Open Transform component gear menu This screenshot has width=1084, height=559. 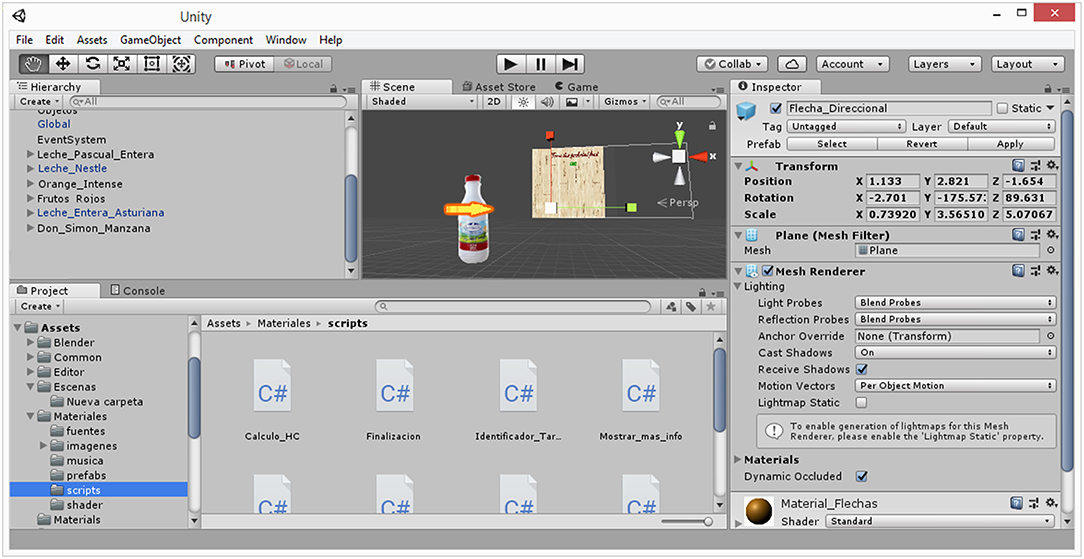click(1052, 166)
